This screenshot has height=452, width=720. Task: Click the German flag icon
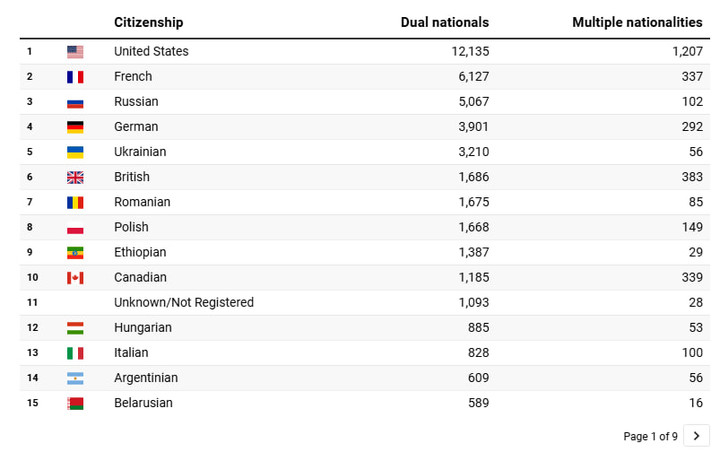tap(75, 127)
